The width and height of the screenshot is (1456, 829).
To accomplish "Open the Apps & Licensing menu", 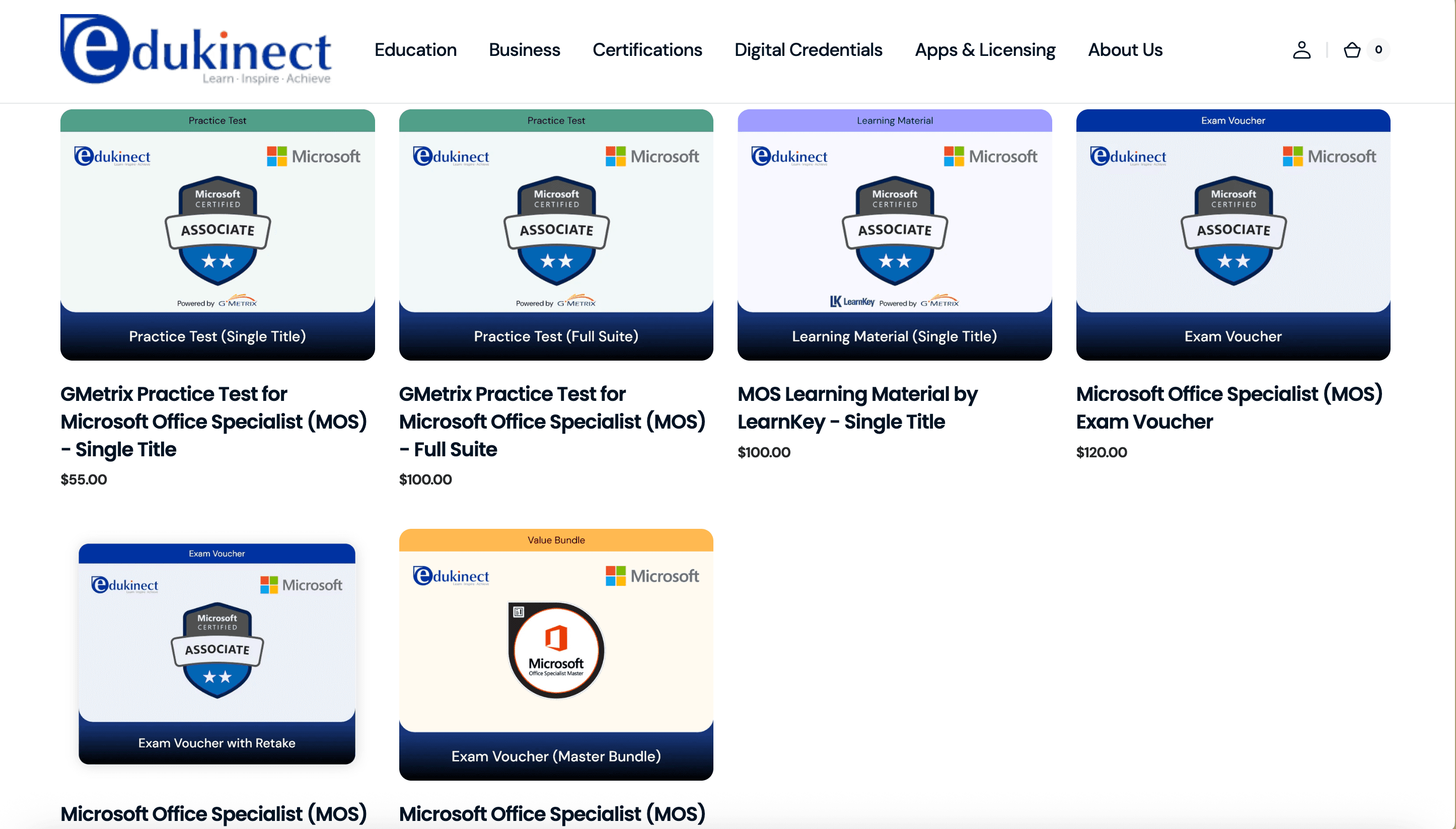I will click(x=985, y=49).
